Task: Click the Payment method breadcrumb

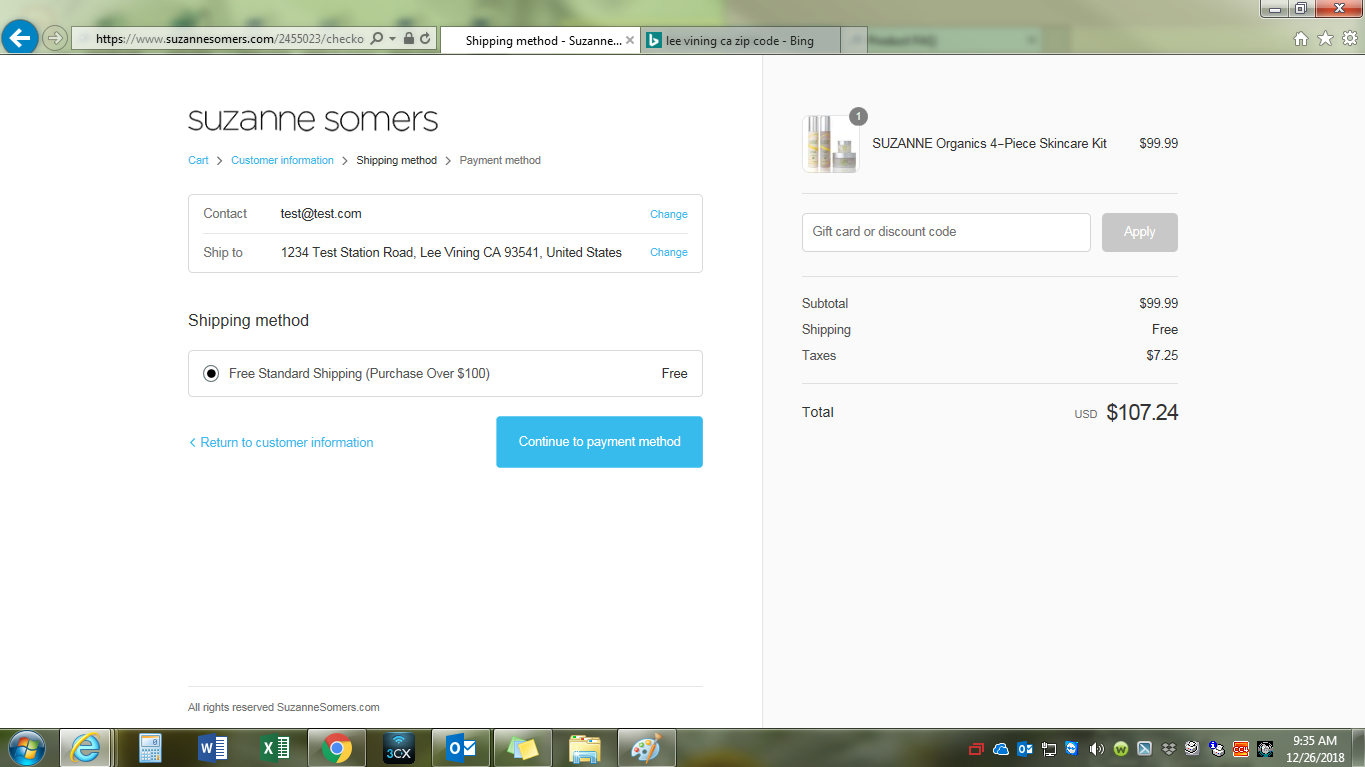Action: pyautogui.click(x=500, y=160)
